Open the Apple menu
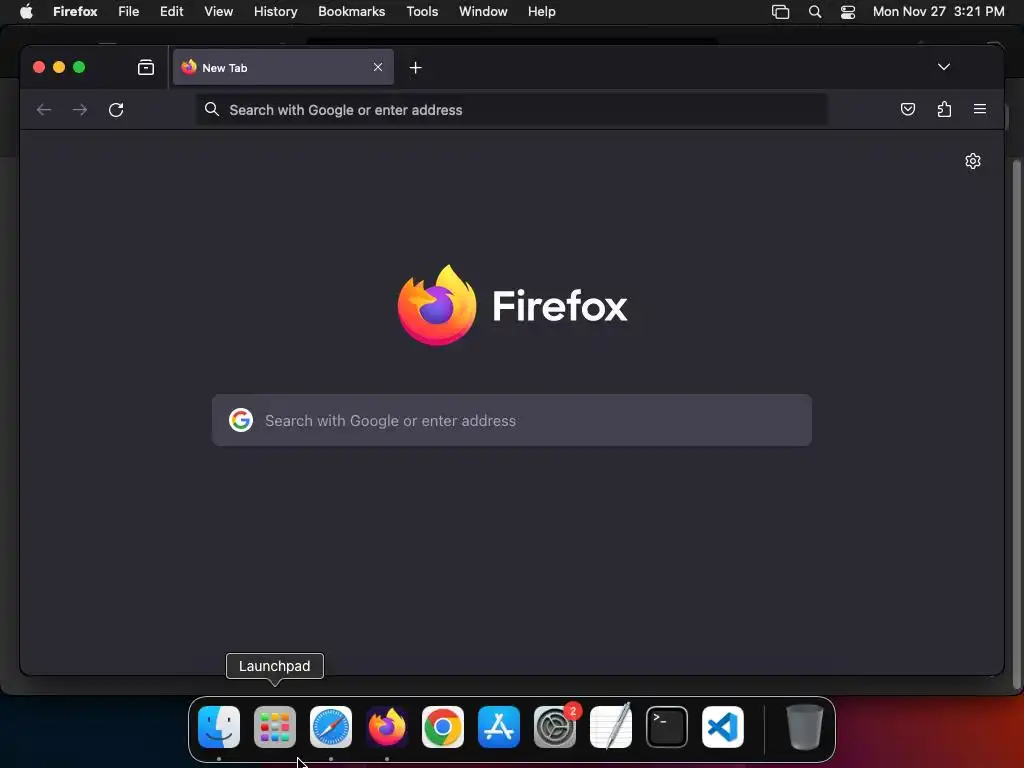 click(x=26, y=11)
